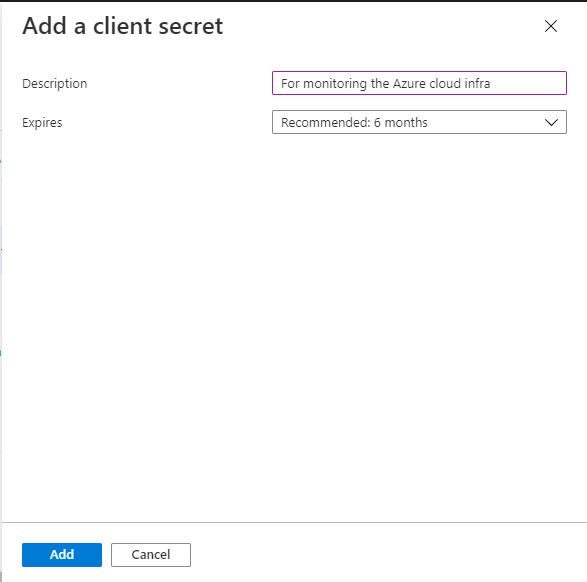Click the blank end of Description field
Screen dimensions: 587x582
point(528,83)
